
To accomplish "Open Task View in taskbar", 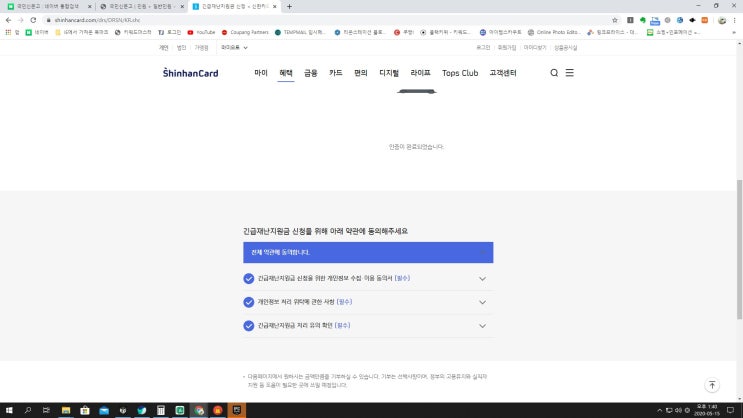I will tap(46, 410).
